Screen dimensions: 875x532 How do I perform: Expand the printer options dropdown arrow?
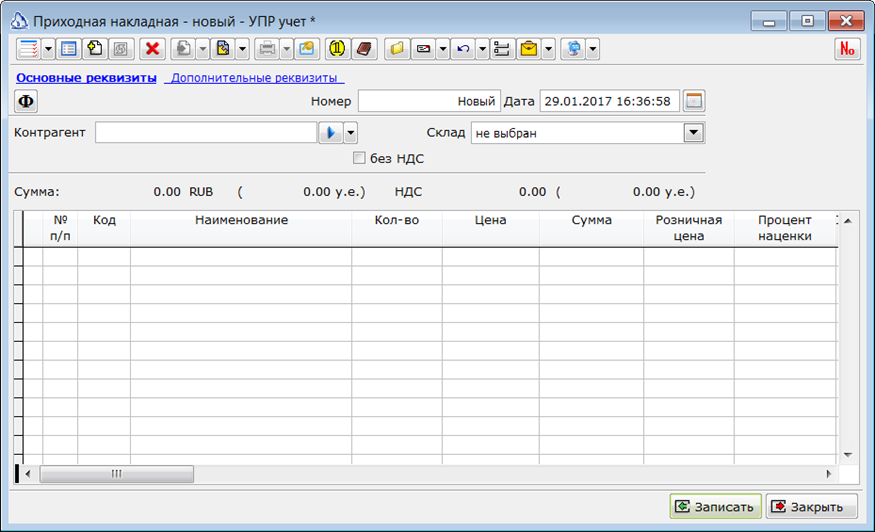(286, 49)
